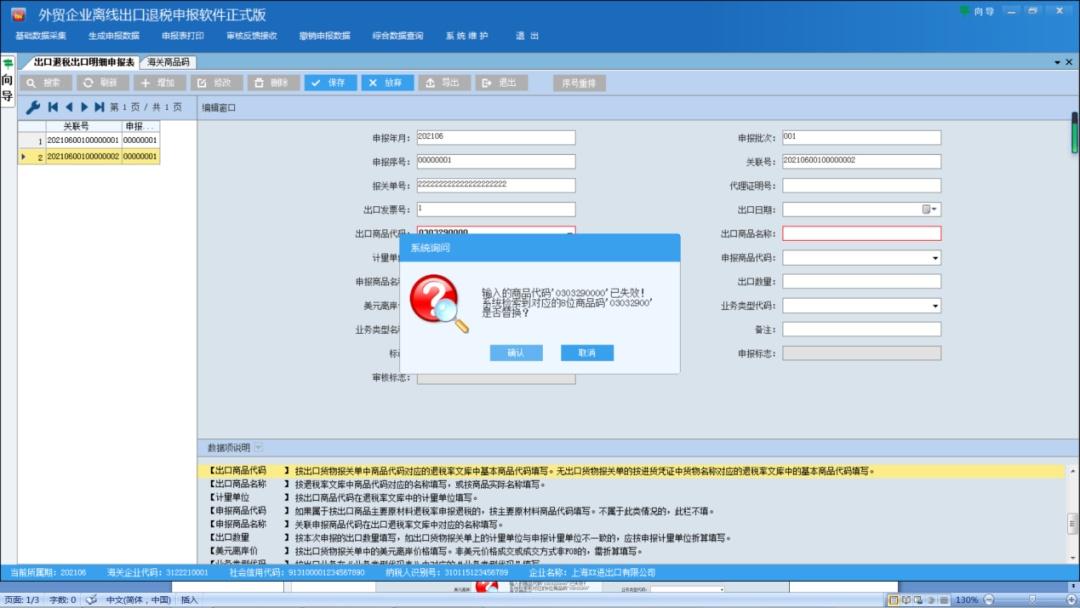Viewport: 1080px width, 608px height.
Task: Expand the 数据项说明 panel arrow
Action: pos(259,448)
